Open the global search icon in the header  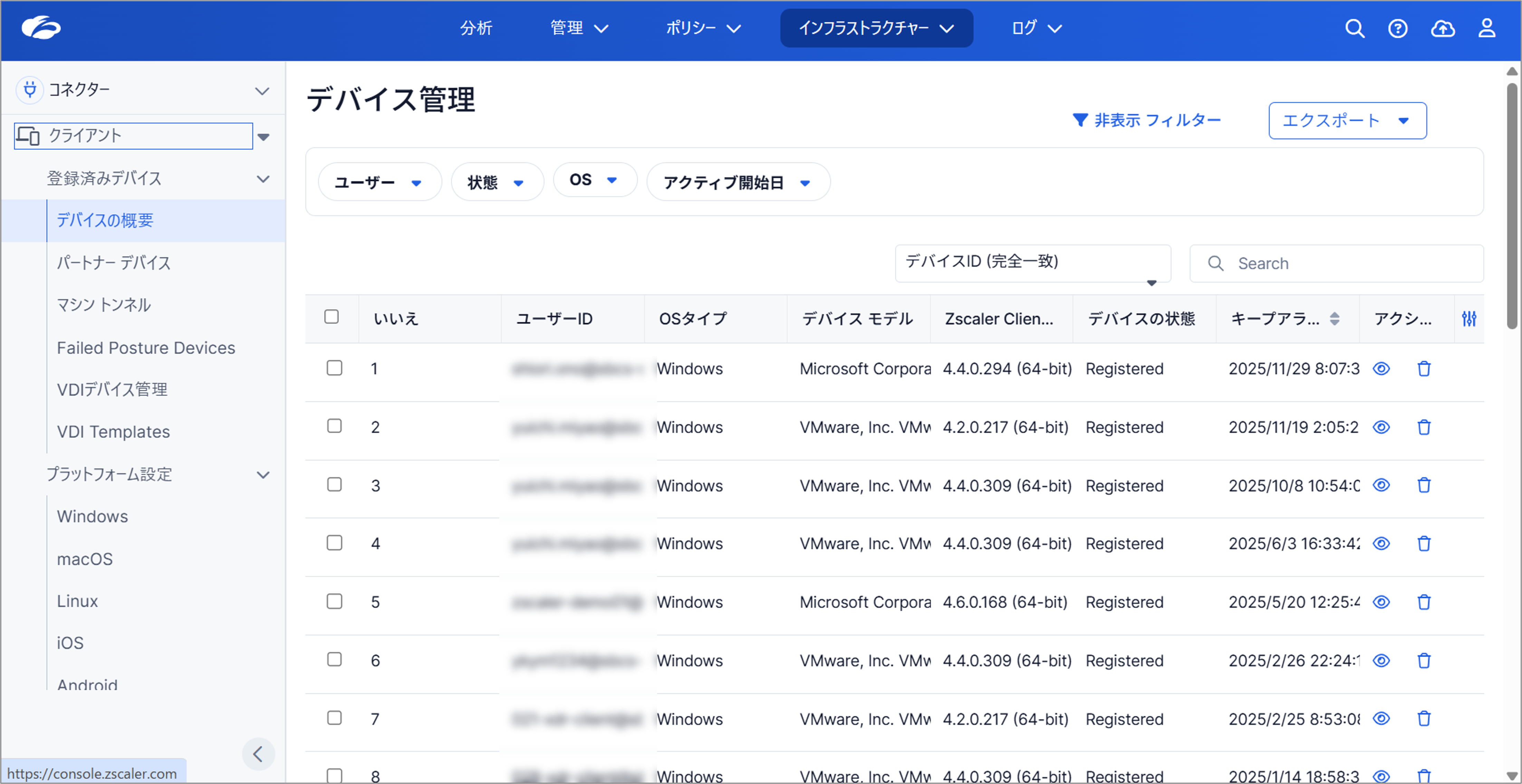tap(1355, 28)
